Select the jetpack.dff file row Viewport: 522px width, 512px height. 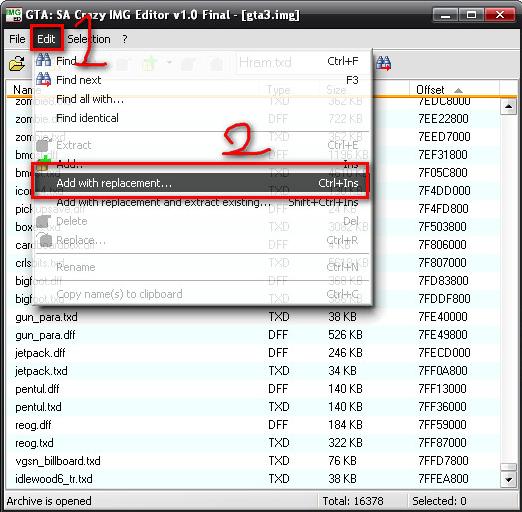(253, 353)
